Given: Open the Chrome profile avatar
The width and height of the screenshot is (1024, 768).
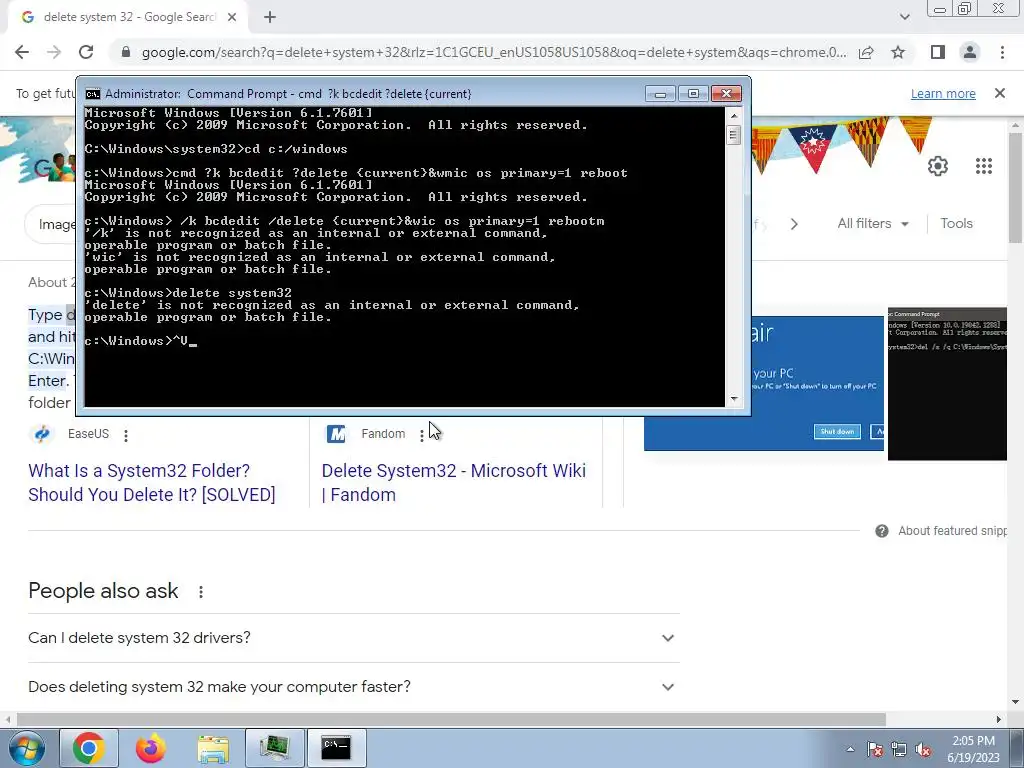Looking at the screenshot, I should click(x=970, y=52).
